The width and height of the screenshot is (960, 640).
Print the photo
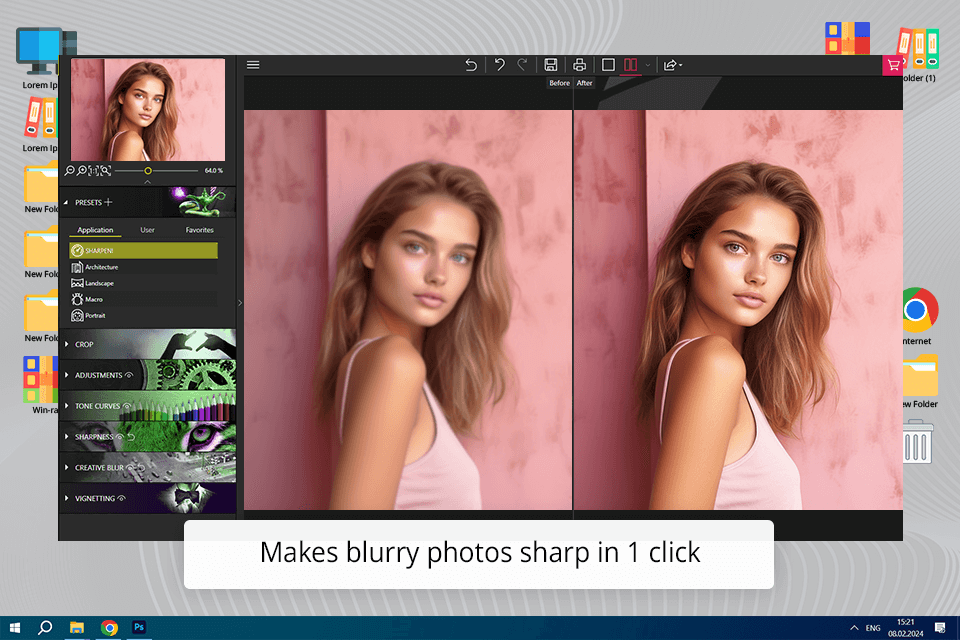tap(579, 65)
